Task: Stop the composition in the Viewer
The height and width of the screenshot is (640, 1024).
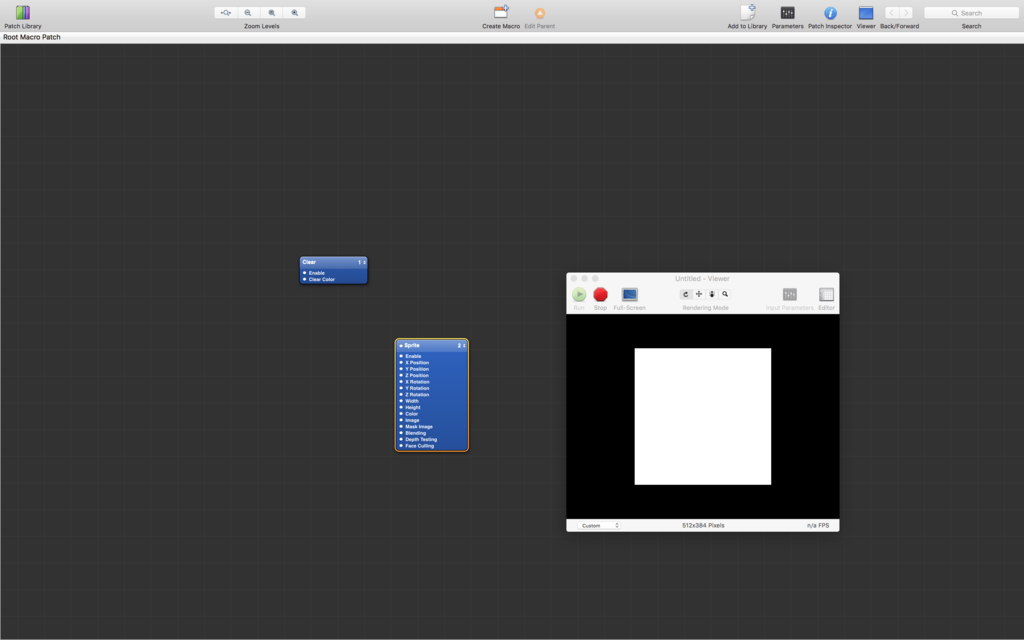Action: tap(600, 295)
